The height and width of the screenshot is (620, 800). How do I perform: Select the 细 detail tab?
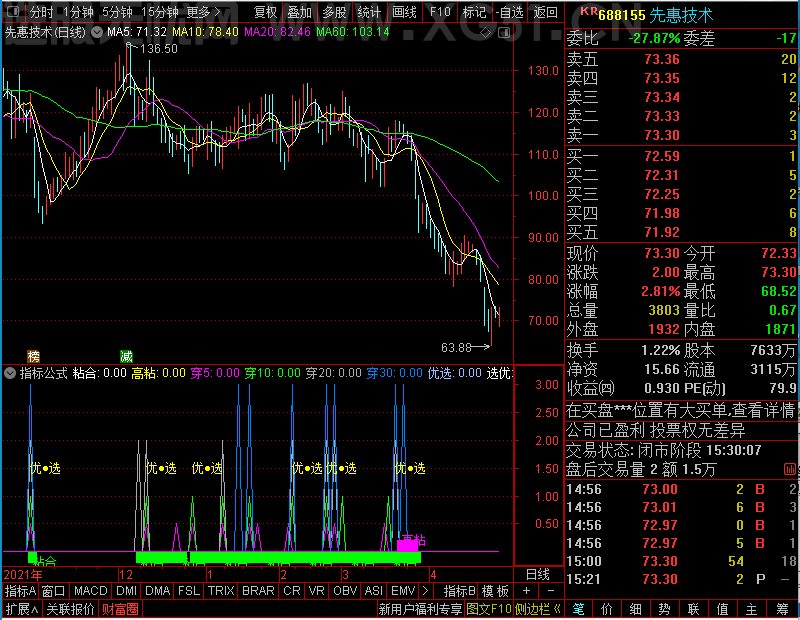coord(636,609)
